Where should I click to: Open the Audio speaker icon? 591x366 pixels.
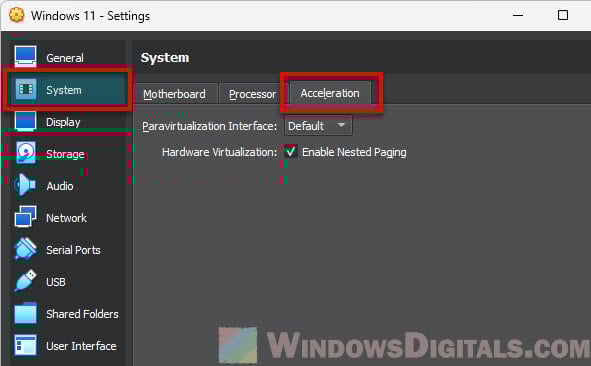[x=25, y=185]
